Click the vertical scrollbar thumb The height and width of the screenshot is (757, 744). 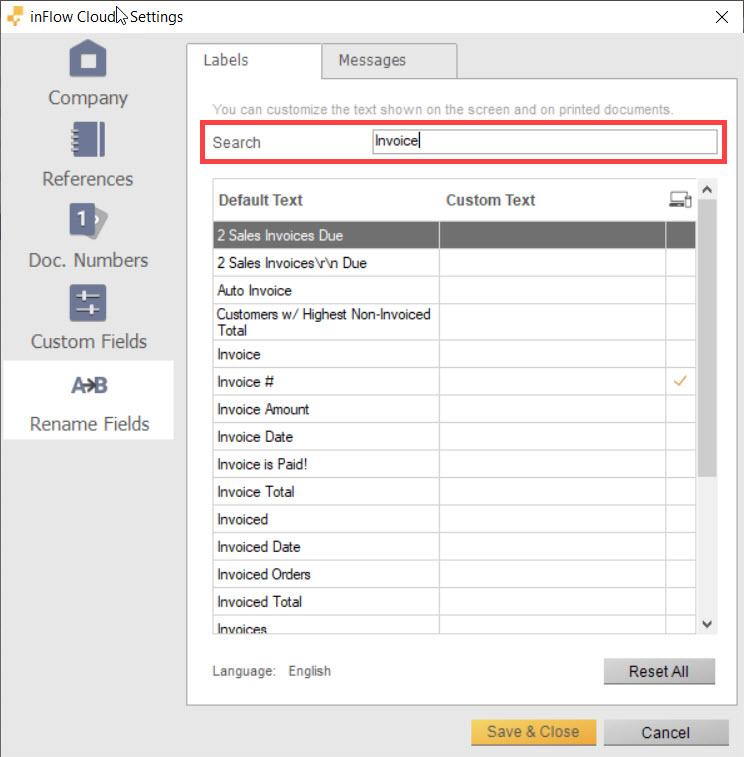[707, 338]
